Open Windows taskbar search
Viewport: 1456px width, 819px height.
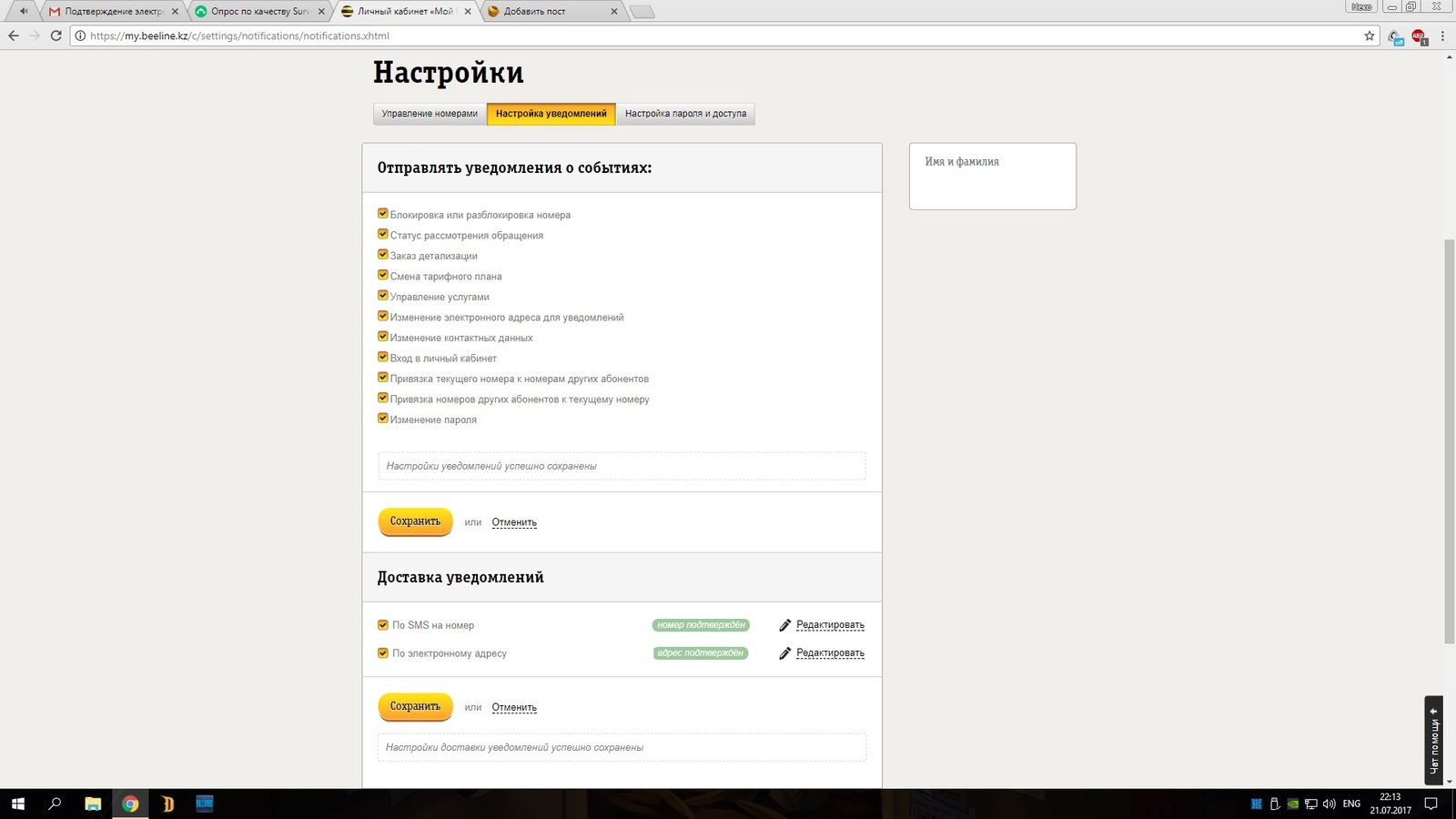[x=55, y=804]
